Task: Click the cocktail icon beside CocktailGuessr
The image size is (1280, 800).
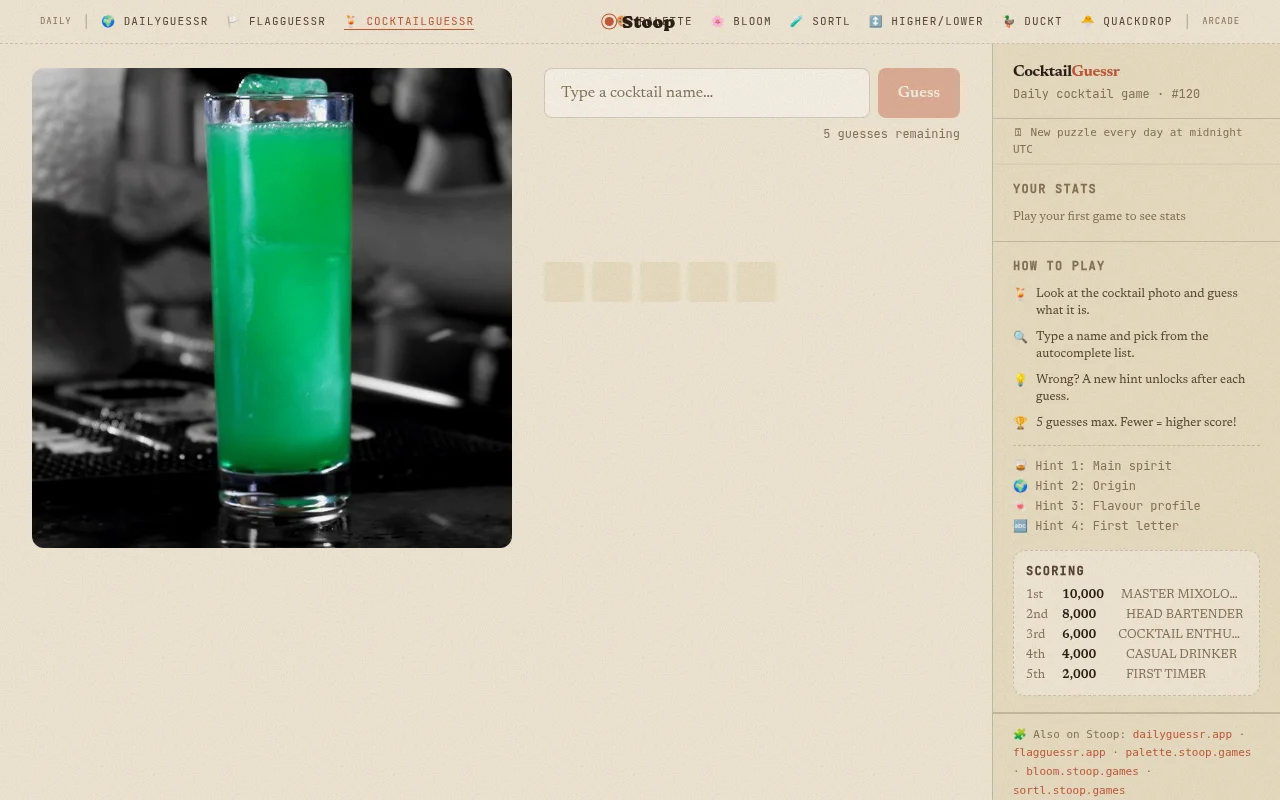Action: pos(351,21)
